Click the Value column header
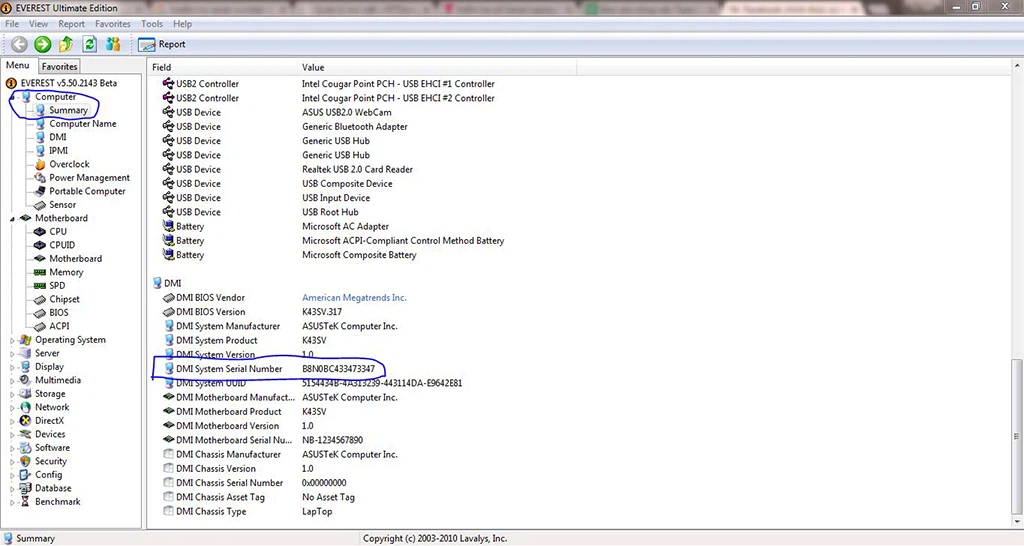Screen dimensions: 1024x546 tap(437, 67)
